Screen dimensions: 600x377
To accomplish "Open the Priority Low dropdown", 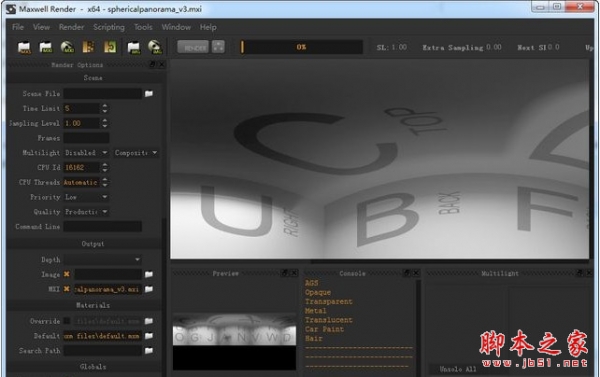I will click(x=86, y=197).
